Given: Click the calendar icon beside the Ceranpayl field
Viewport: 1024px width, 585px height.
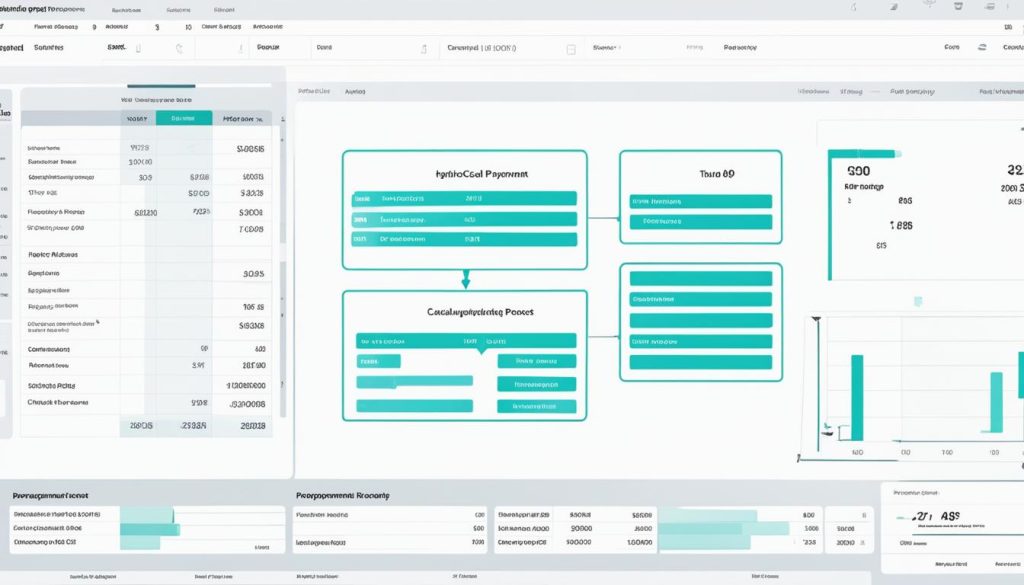Looking at the screenshot, I should pyautogui.click(x=571, y=48).
